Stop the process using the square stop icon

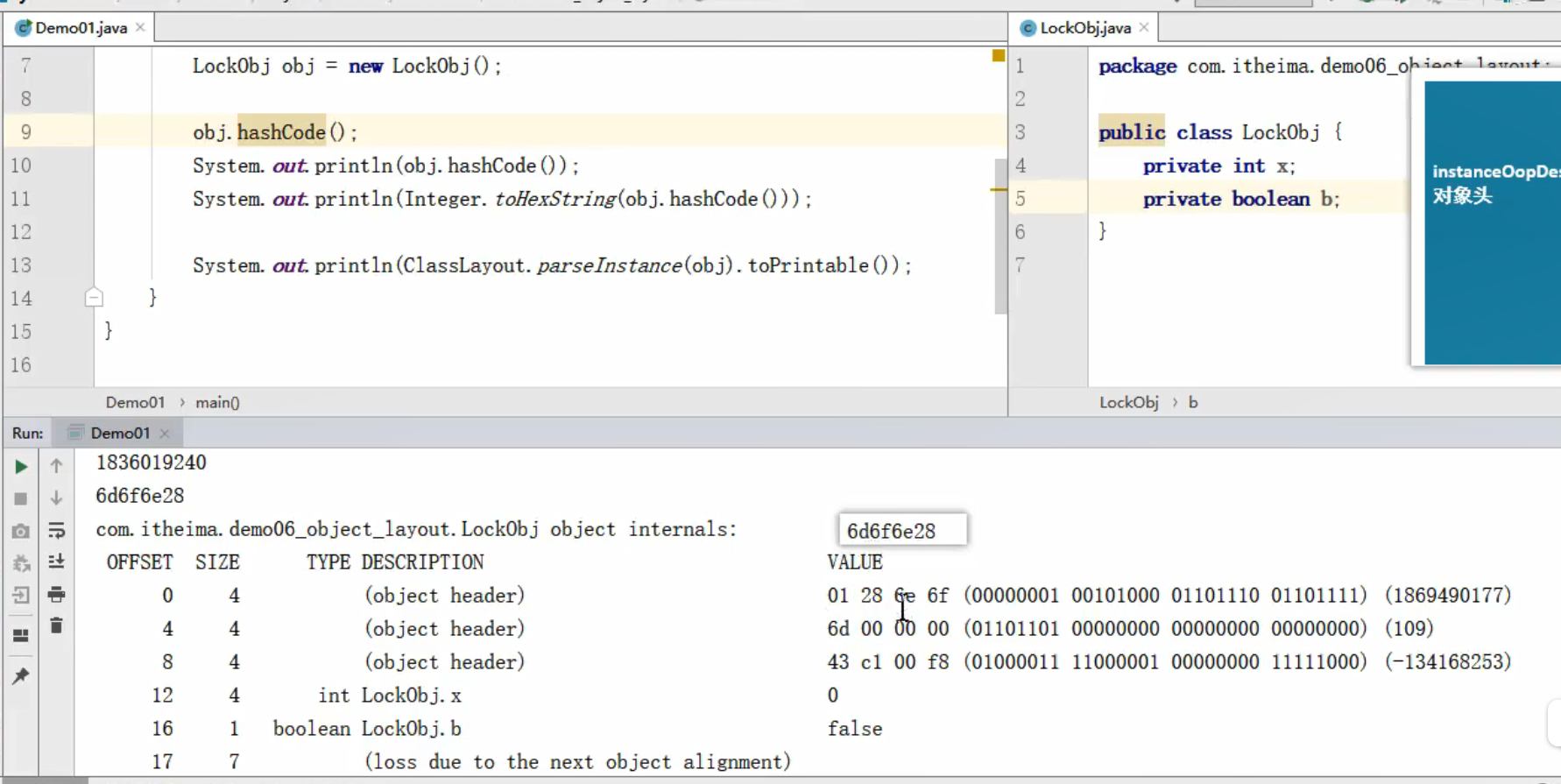pos(21,498)
